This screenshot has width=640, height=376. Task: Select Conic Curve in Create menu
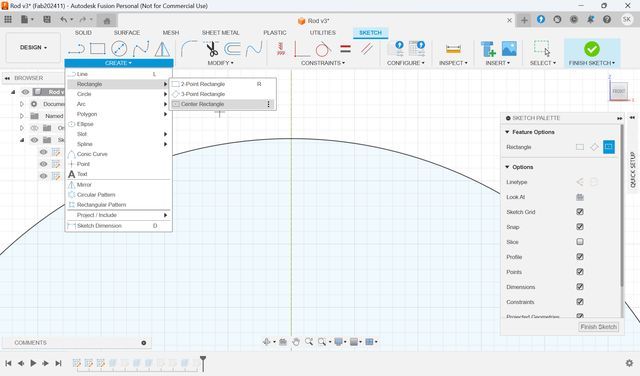tap(118, 154)
